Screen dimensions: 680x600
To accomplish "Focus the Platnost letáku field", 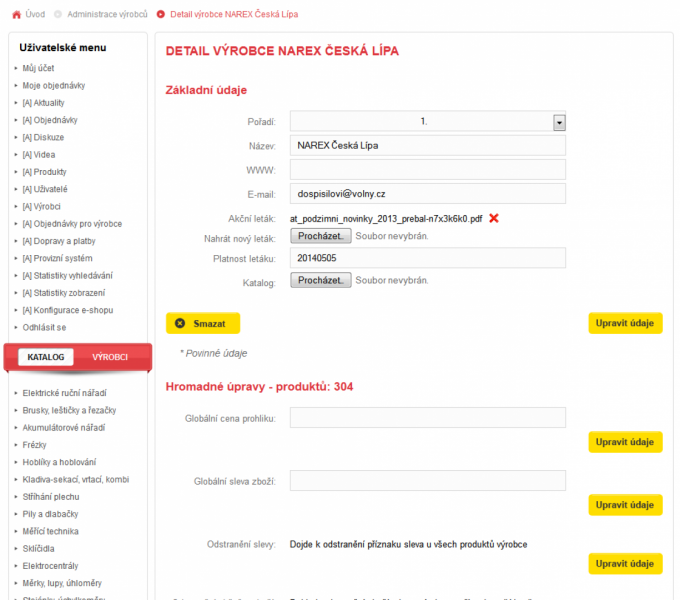I will (428, 258).
